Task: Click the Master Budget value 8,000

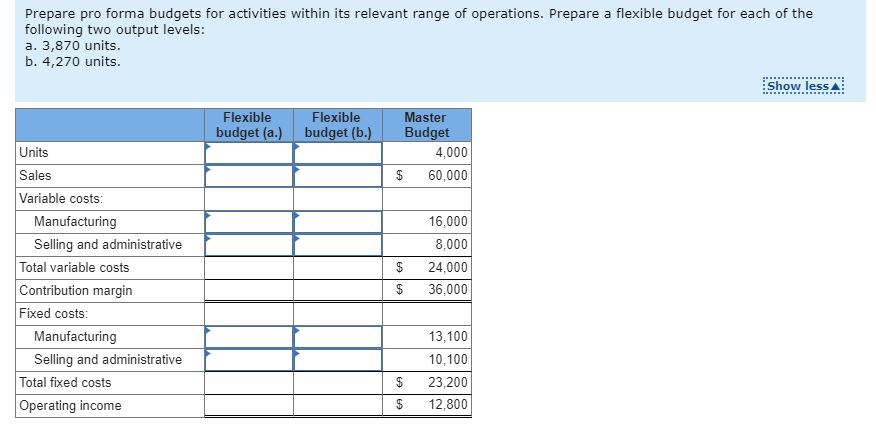Action: tap(451, 245)
